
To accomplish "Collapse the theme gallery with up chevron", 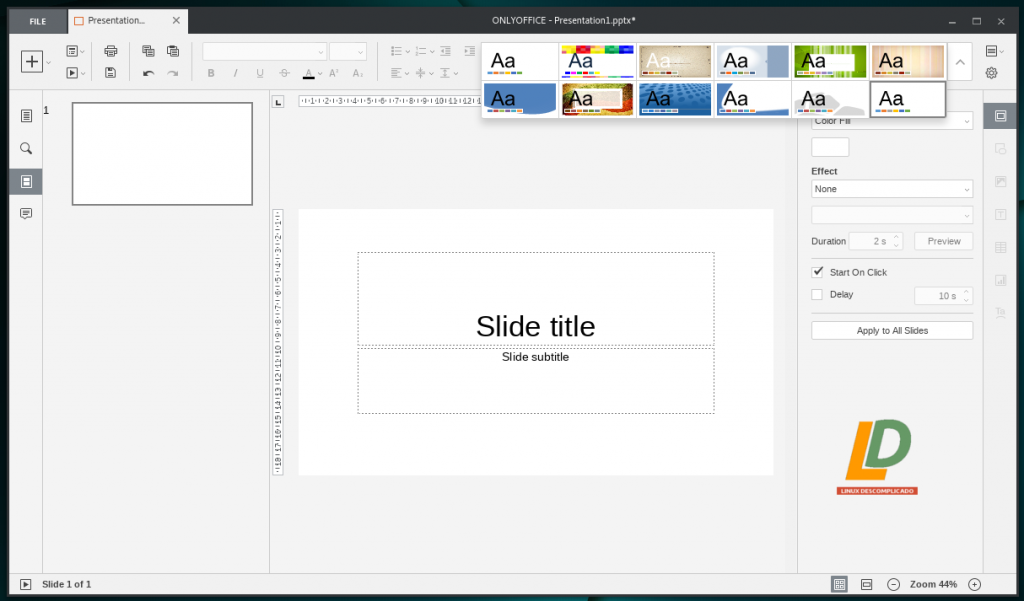I will pos(960,62).
